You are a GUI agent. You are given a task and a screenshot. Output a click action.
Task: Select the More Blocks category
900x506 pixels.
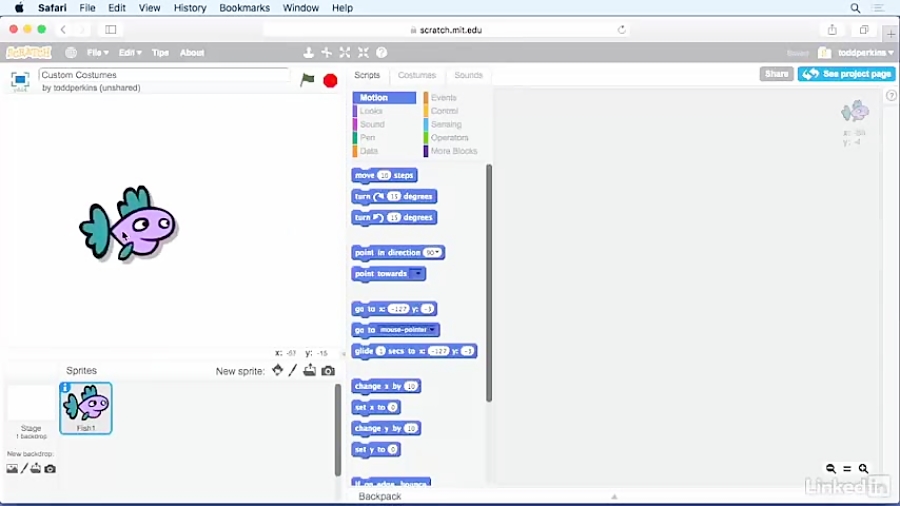[453, 151]
